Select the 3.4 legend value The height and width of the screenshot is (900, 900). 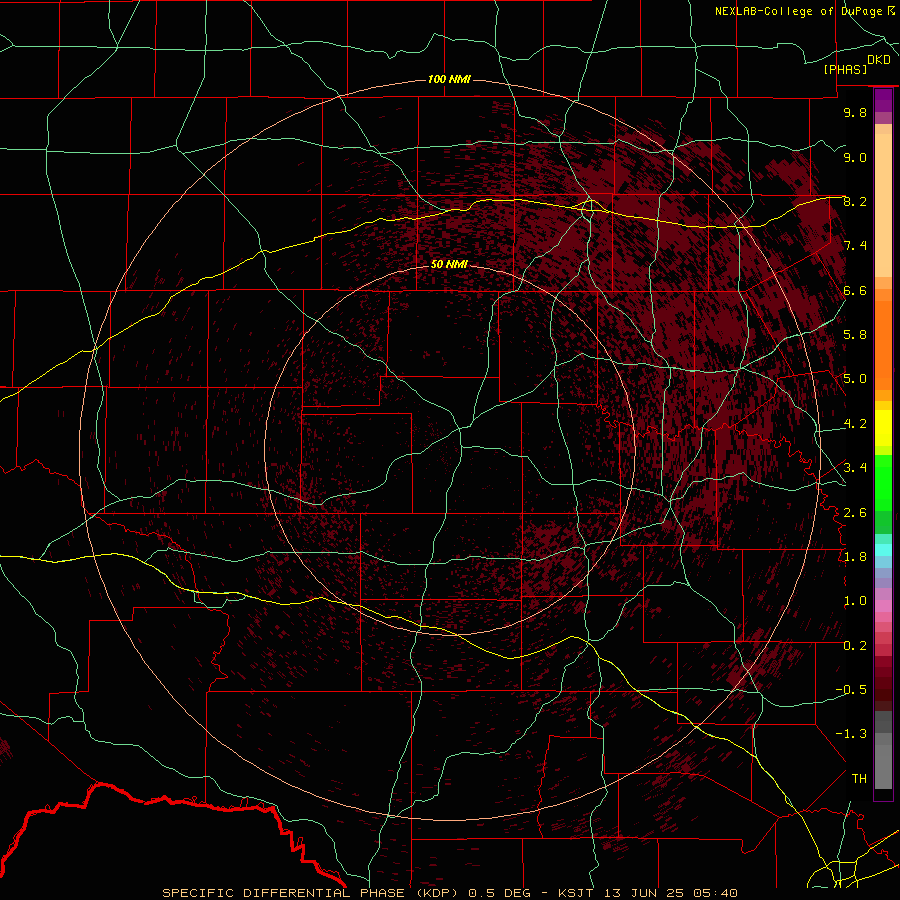(x=855, y=468)
